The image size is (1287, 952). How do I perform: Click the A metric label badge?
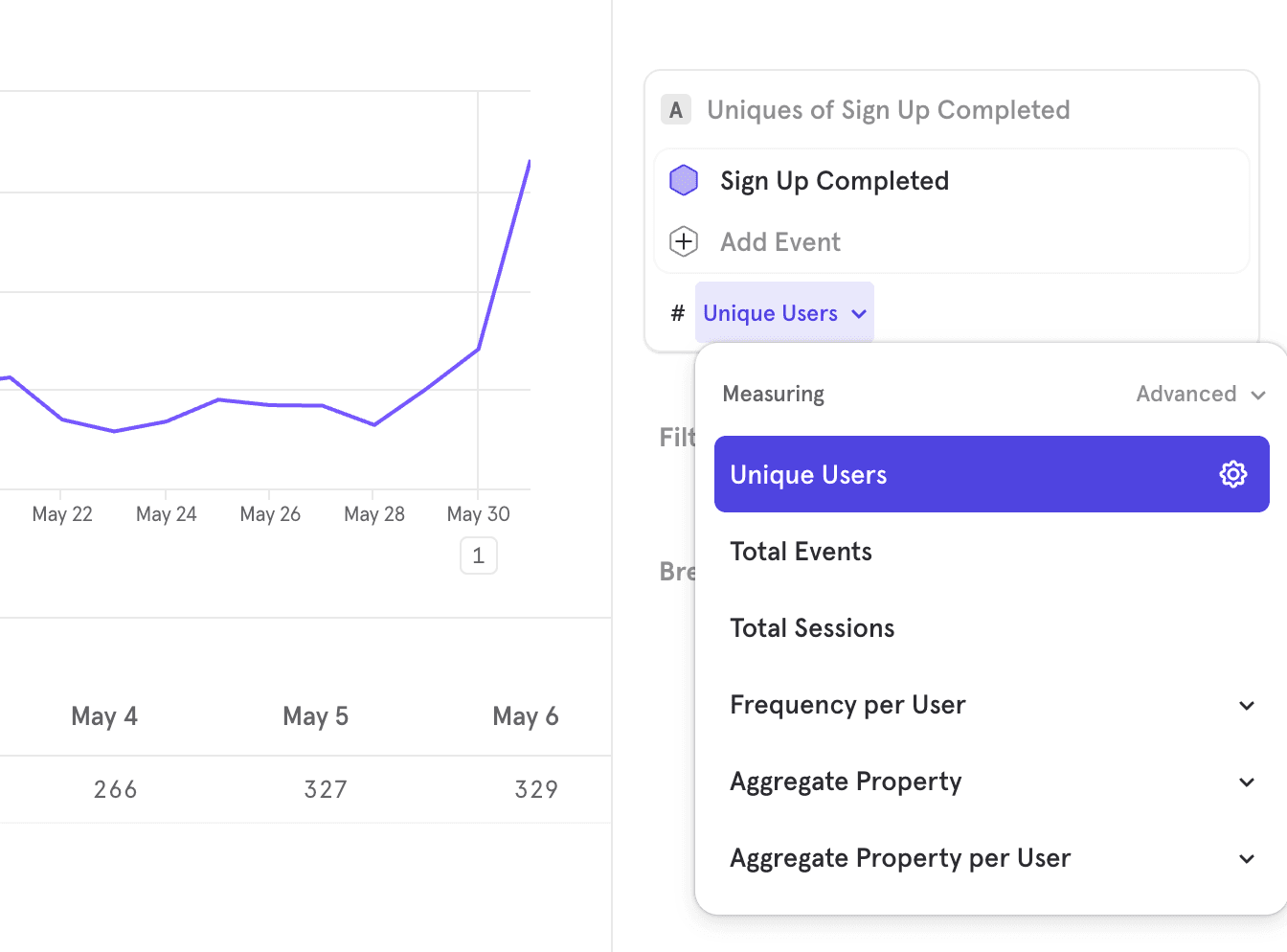(676, 110)
